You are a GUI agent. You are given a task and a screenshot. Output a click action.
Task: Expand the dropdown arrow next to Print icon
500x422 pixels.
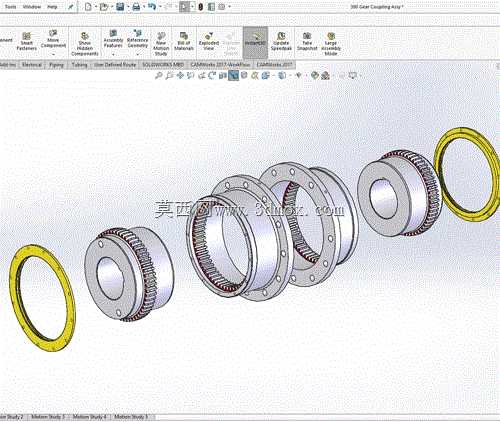tap(144, 7)
